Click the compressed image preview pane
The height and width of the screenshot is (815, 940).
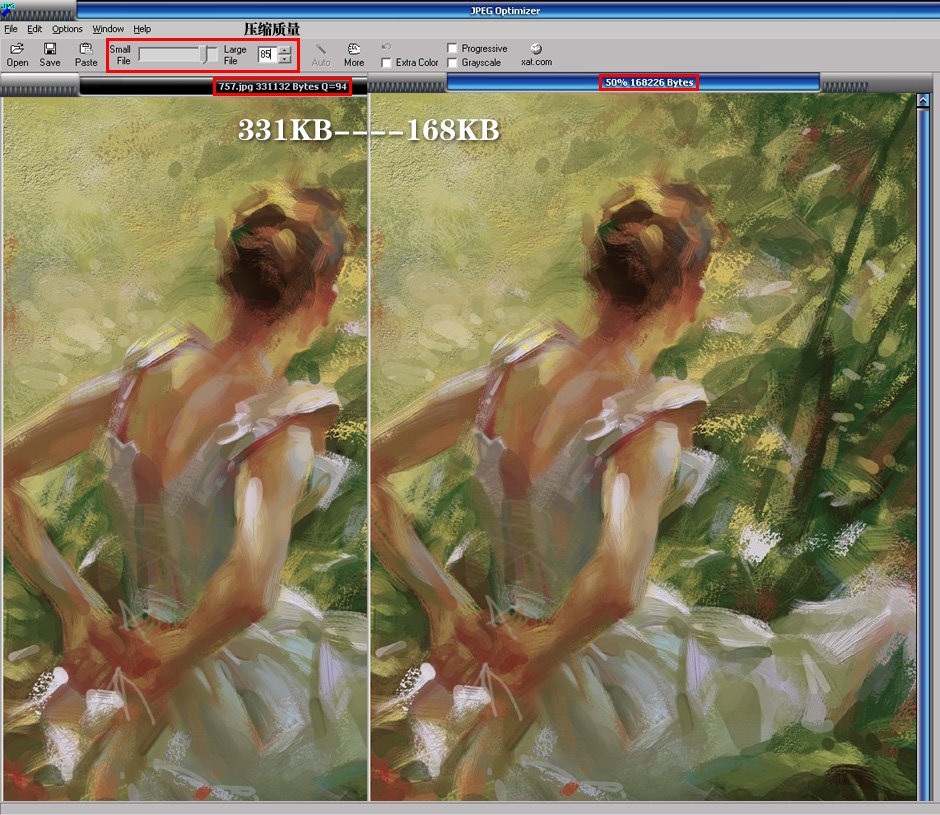pyautogui.click(x=643, y=447)
